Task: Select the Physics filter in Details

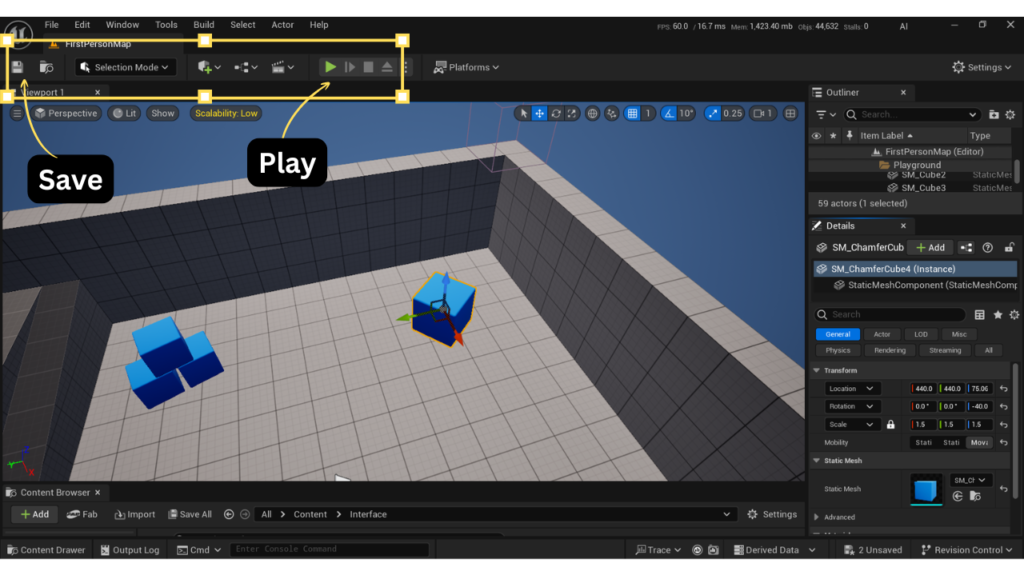Action: point(838,351)
